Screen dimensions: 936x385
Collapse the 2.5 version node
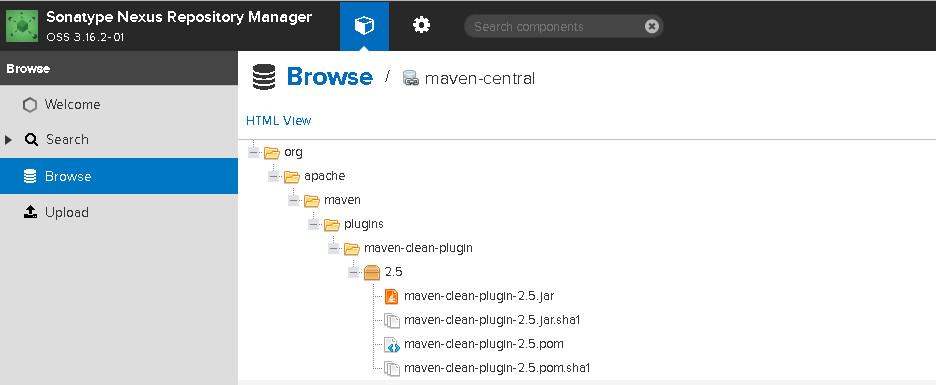[354, 272]
